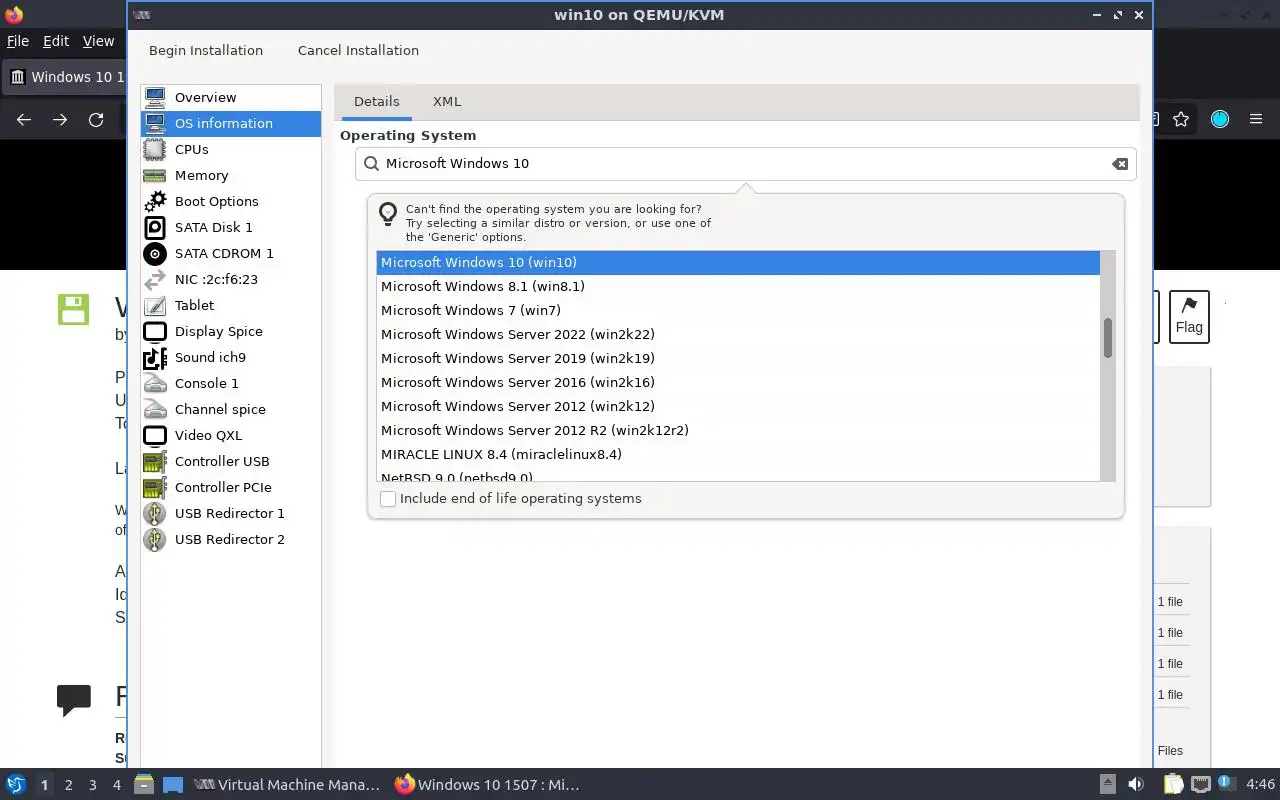Click the OS list scrollbar handle
Image resolution: width=1280 pixels, height=800 pixels.
(1108, 338)
